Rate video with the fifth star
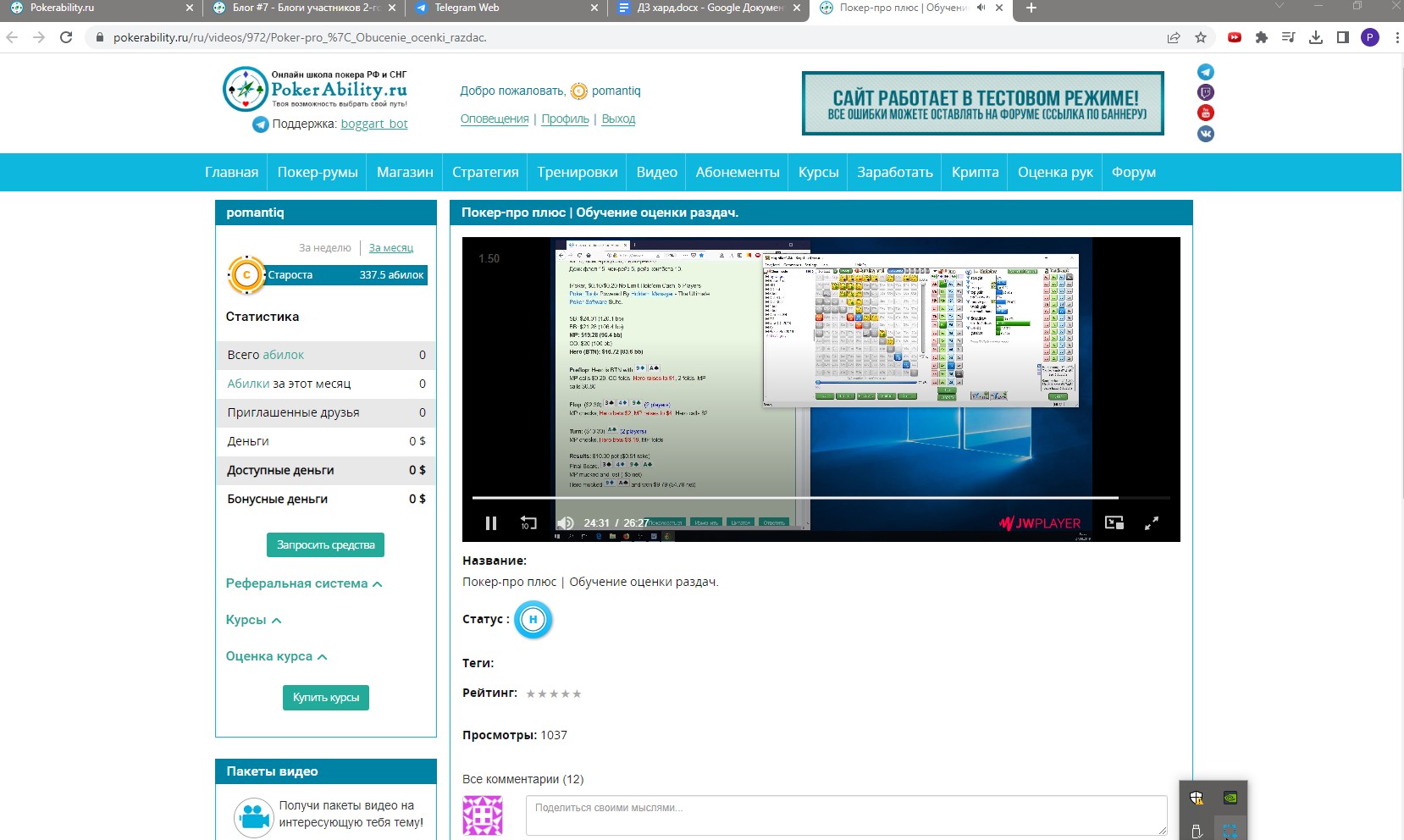The width and height of the screenshot is (1404, 840). pos(577,694)
